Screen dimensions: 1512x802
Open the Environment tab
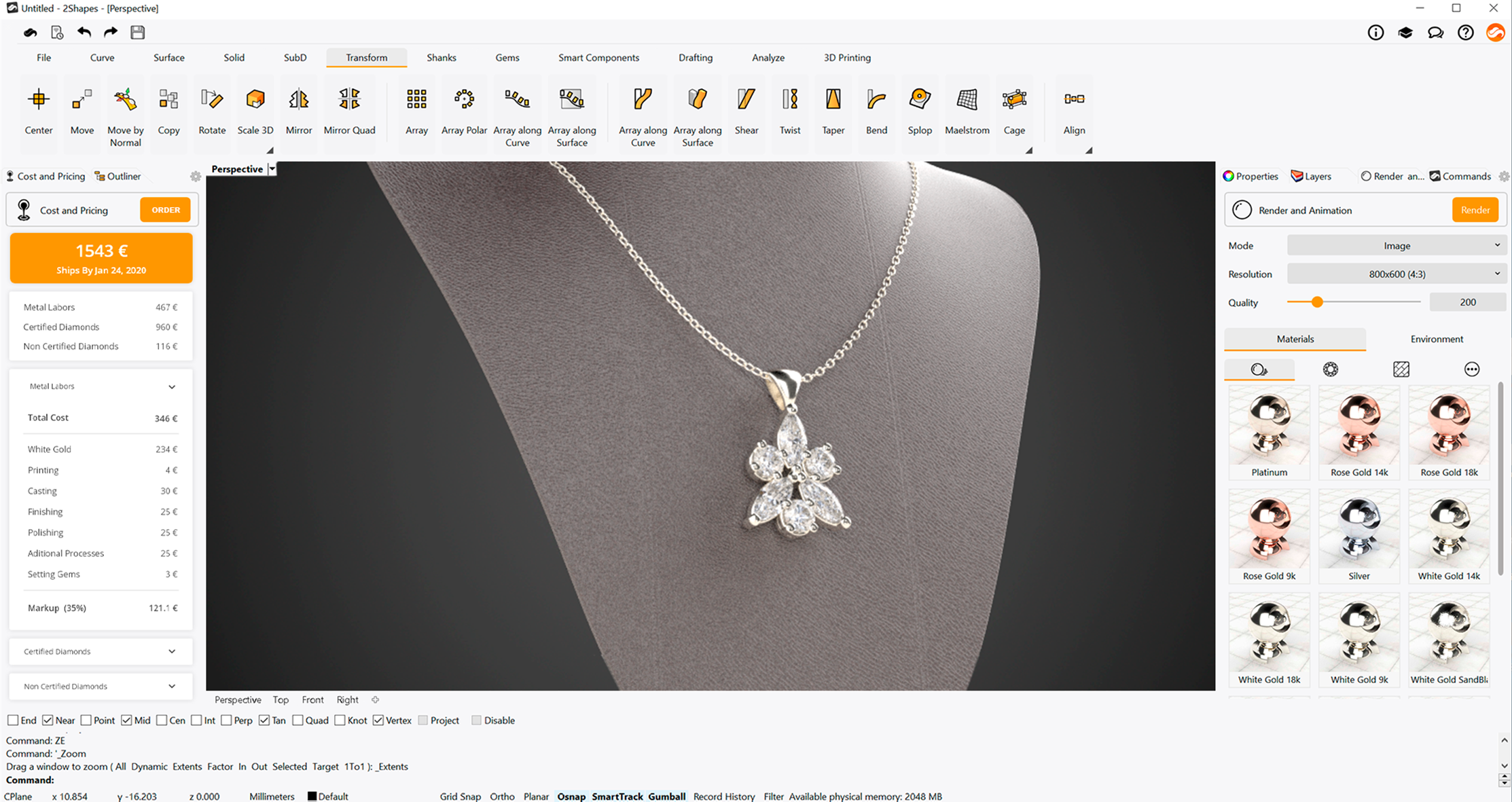1436,339
